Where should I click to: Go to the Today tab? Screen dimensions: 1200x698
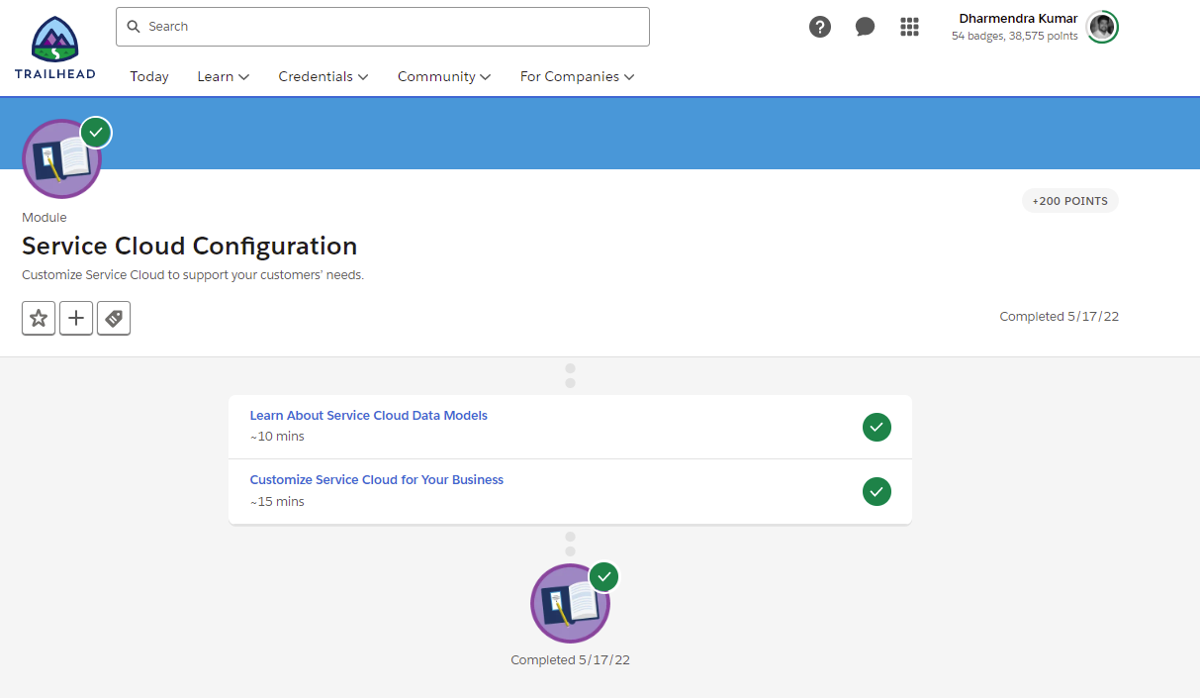click(149, 76)
